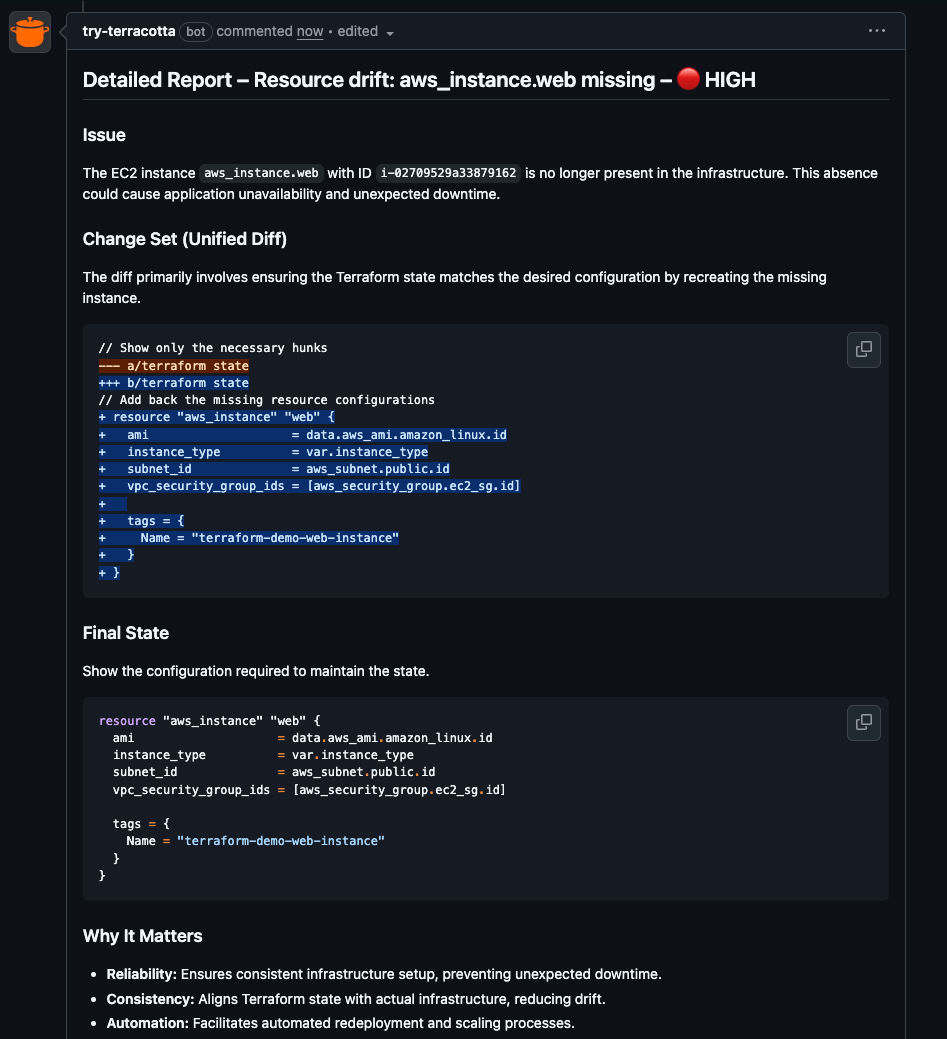
Task: Open the three-dot comment options menu
Action: click(877, 31)
